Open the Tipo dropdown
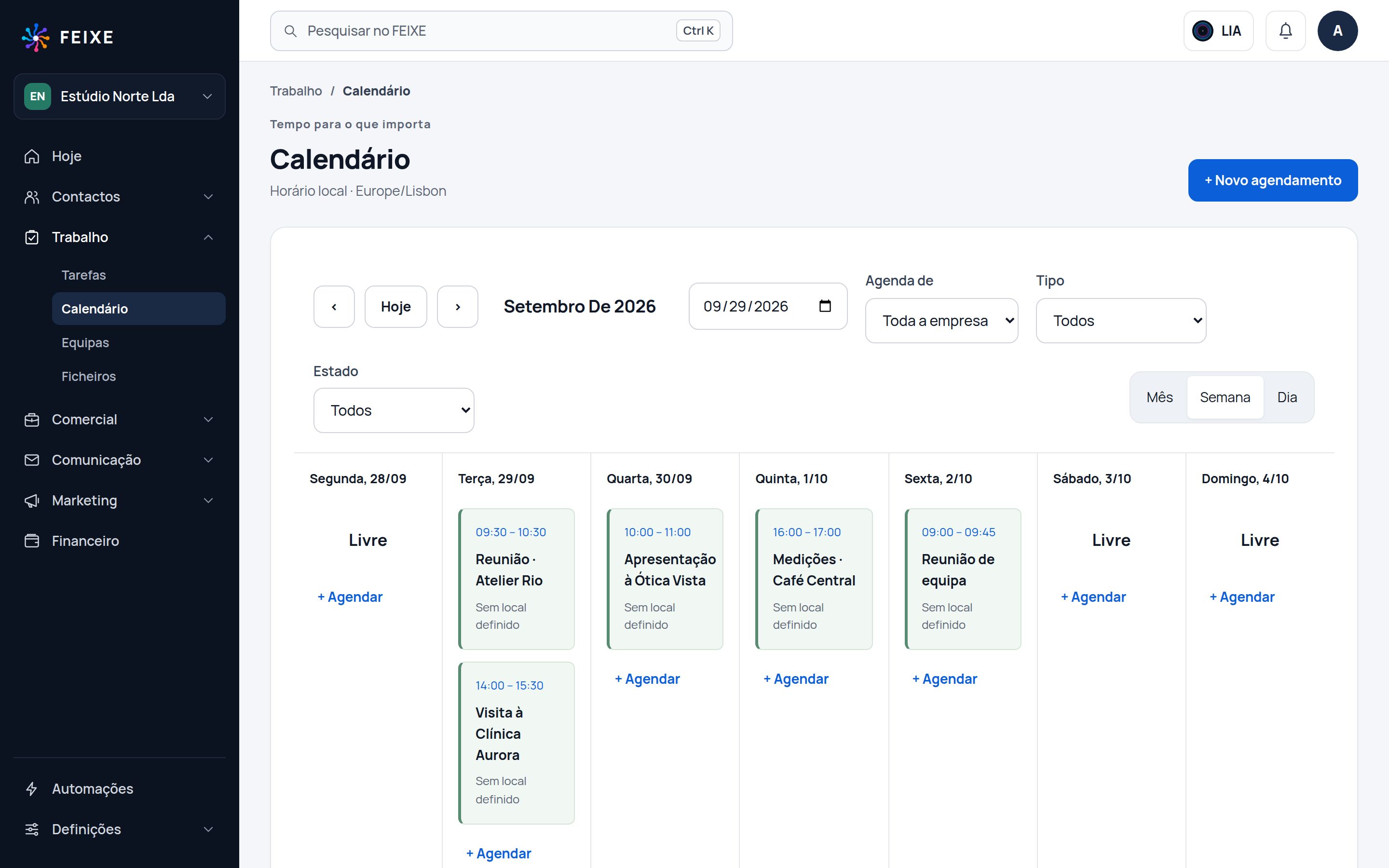The width and height of the screenshot is (1389, 868). pos(1120,320)
